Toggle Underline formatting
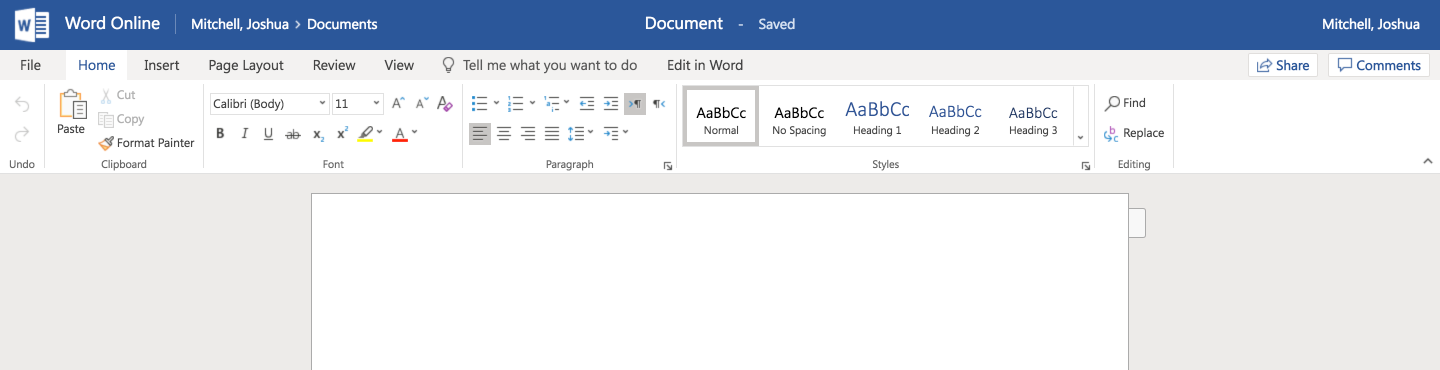Image resolution: width=1440 pixels, height=370 pixels. (x=268, y=134)
